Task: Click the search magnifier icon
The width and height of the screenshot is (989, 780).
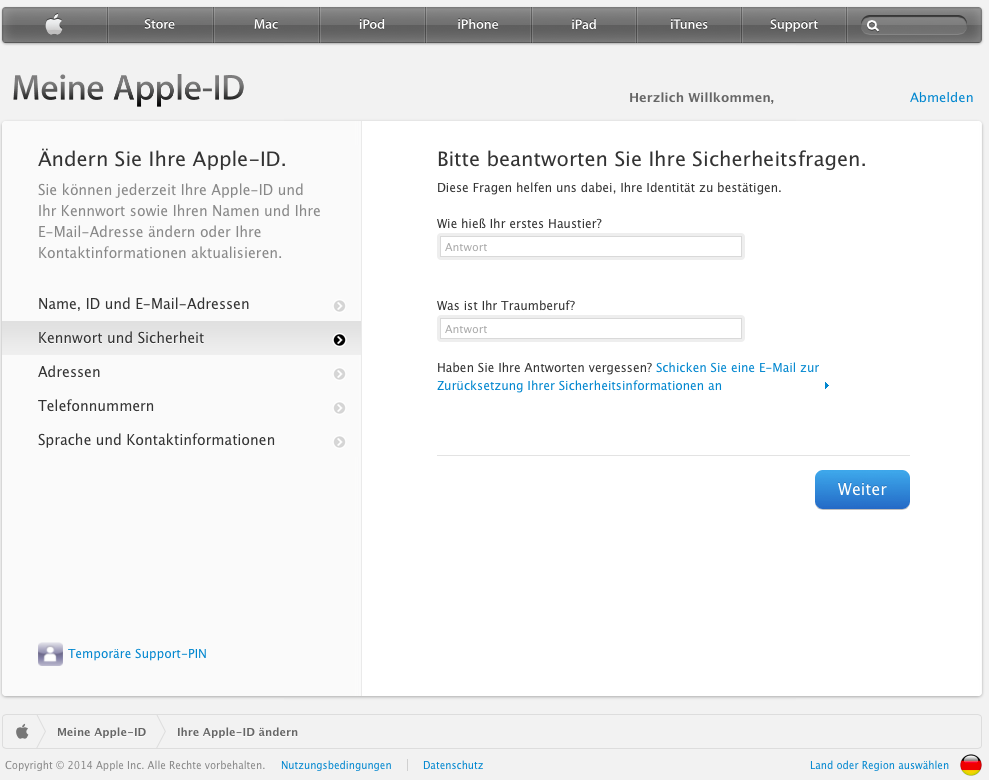Action: click(x=873, y=25)
